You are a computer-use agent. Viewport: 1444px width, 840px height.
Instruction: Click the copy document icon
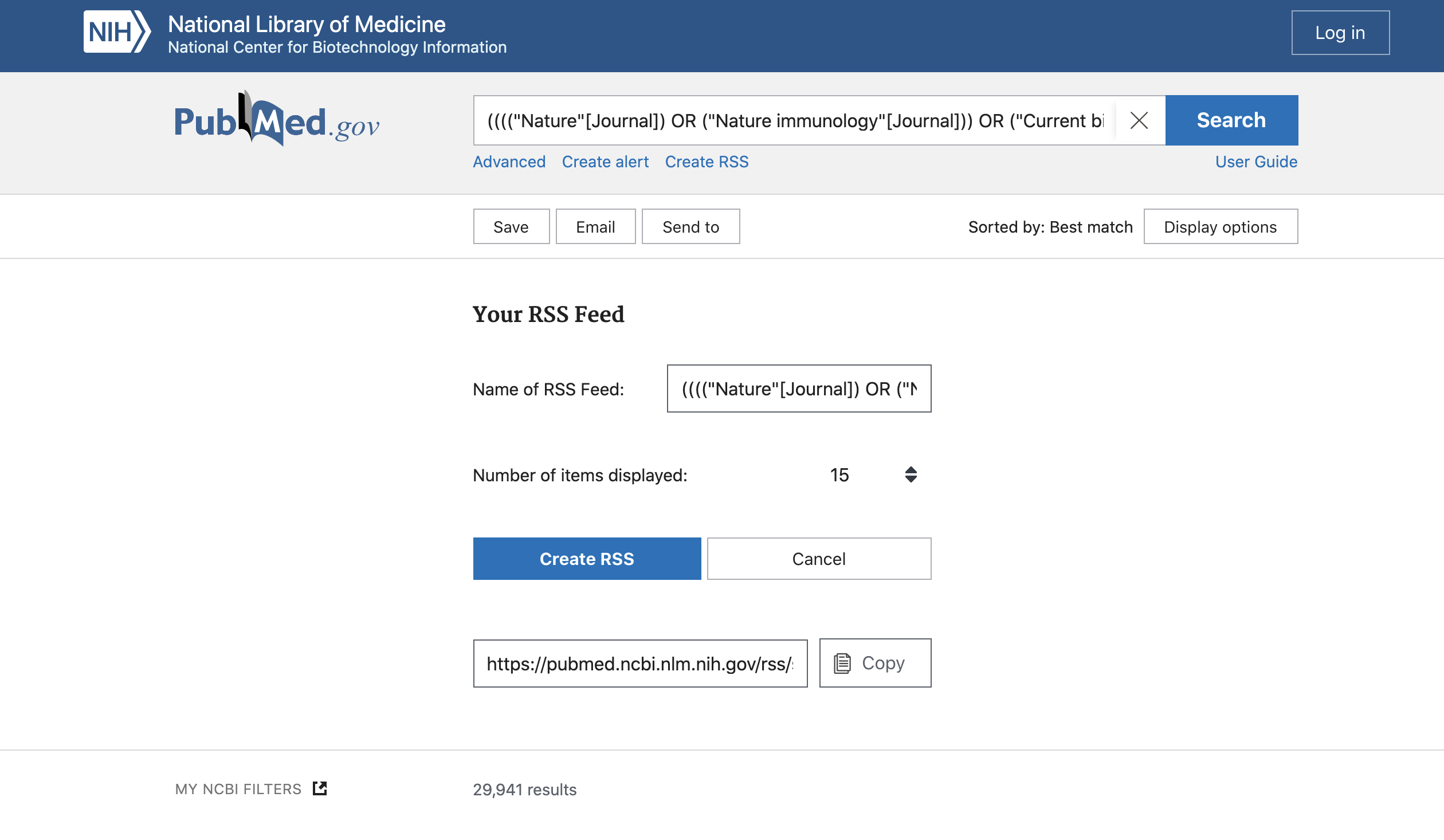coord(842,663)
